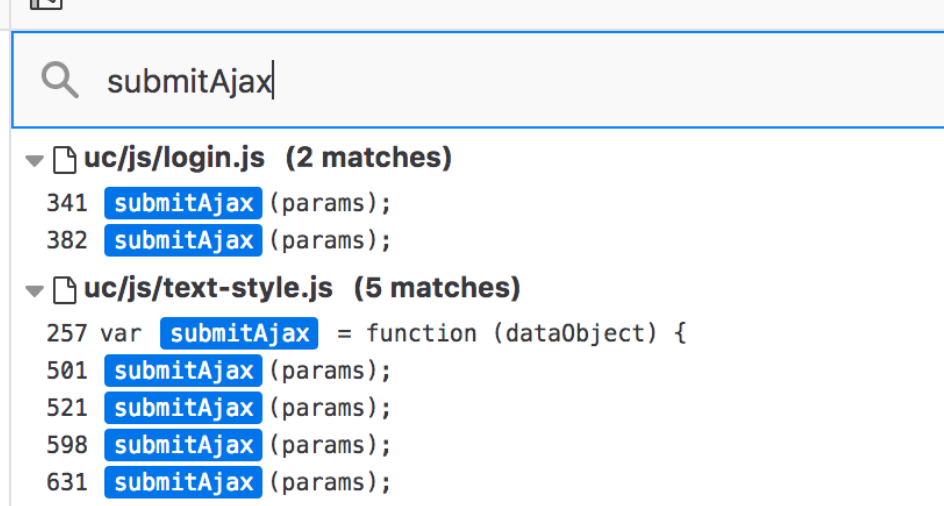Open the search result on line 598
The height and width of the screenshot is (506, 944).
(x=250, y=445)
